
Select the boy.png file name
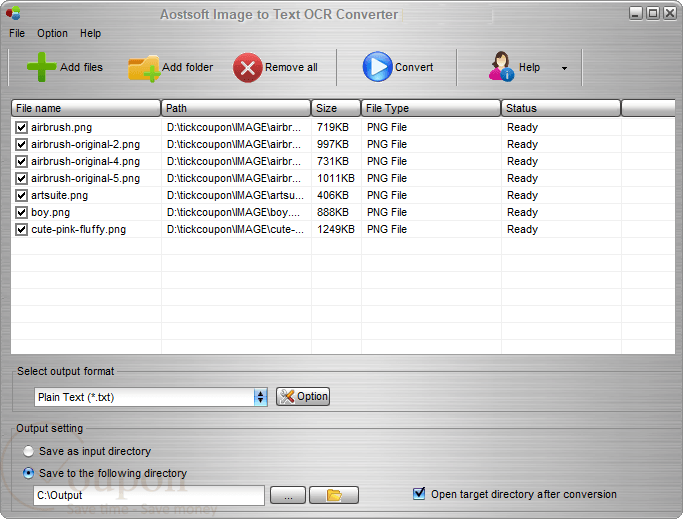51,212
